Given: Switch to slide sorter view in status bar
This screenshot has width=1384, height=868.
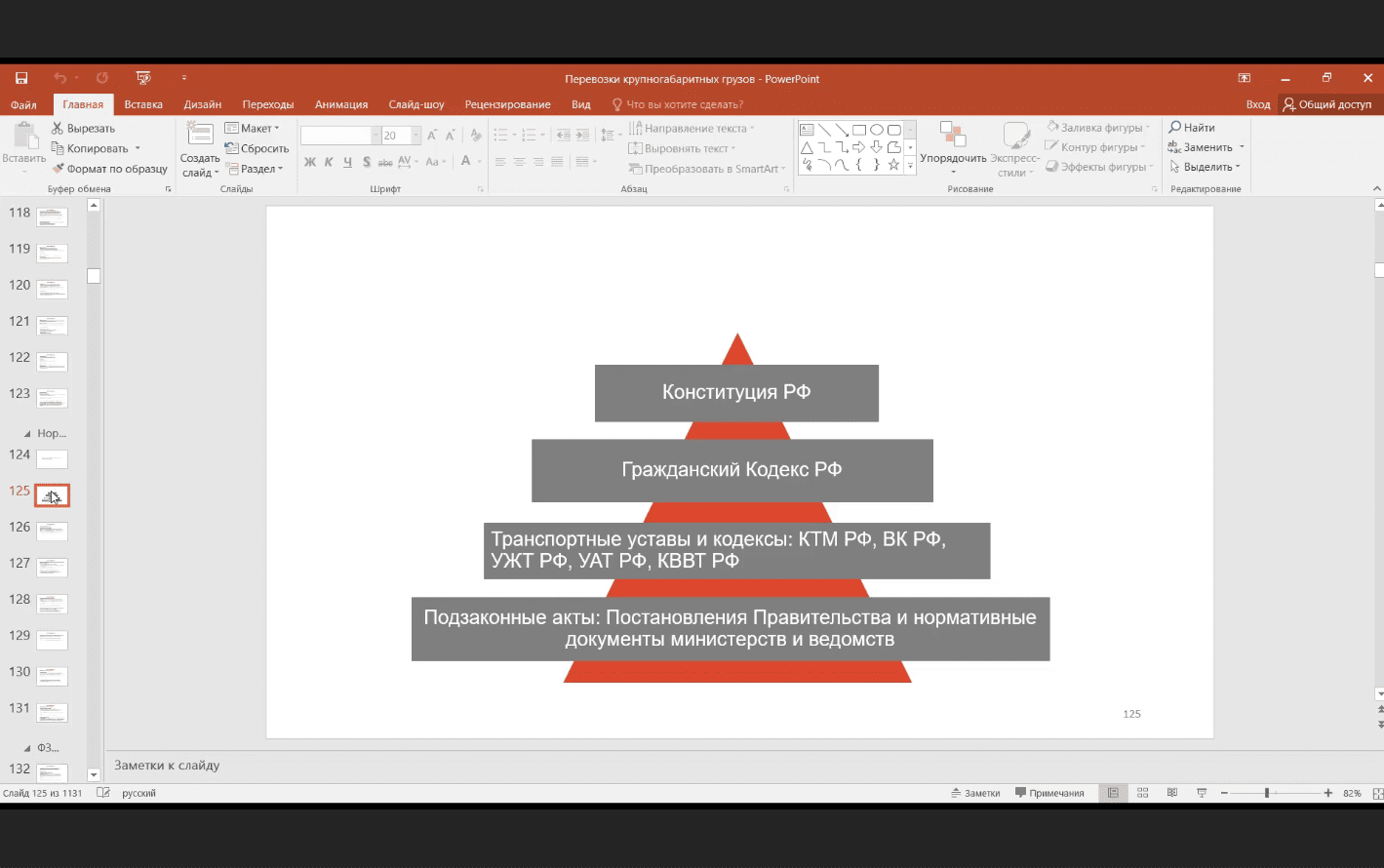Looking at the screenshot, I should click(x=1142, y=793).
